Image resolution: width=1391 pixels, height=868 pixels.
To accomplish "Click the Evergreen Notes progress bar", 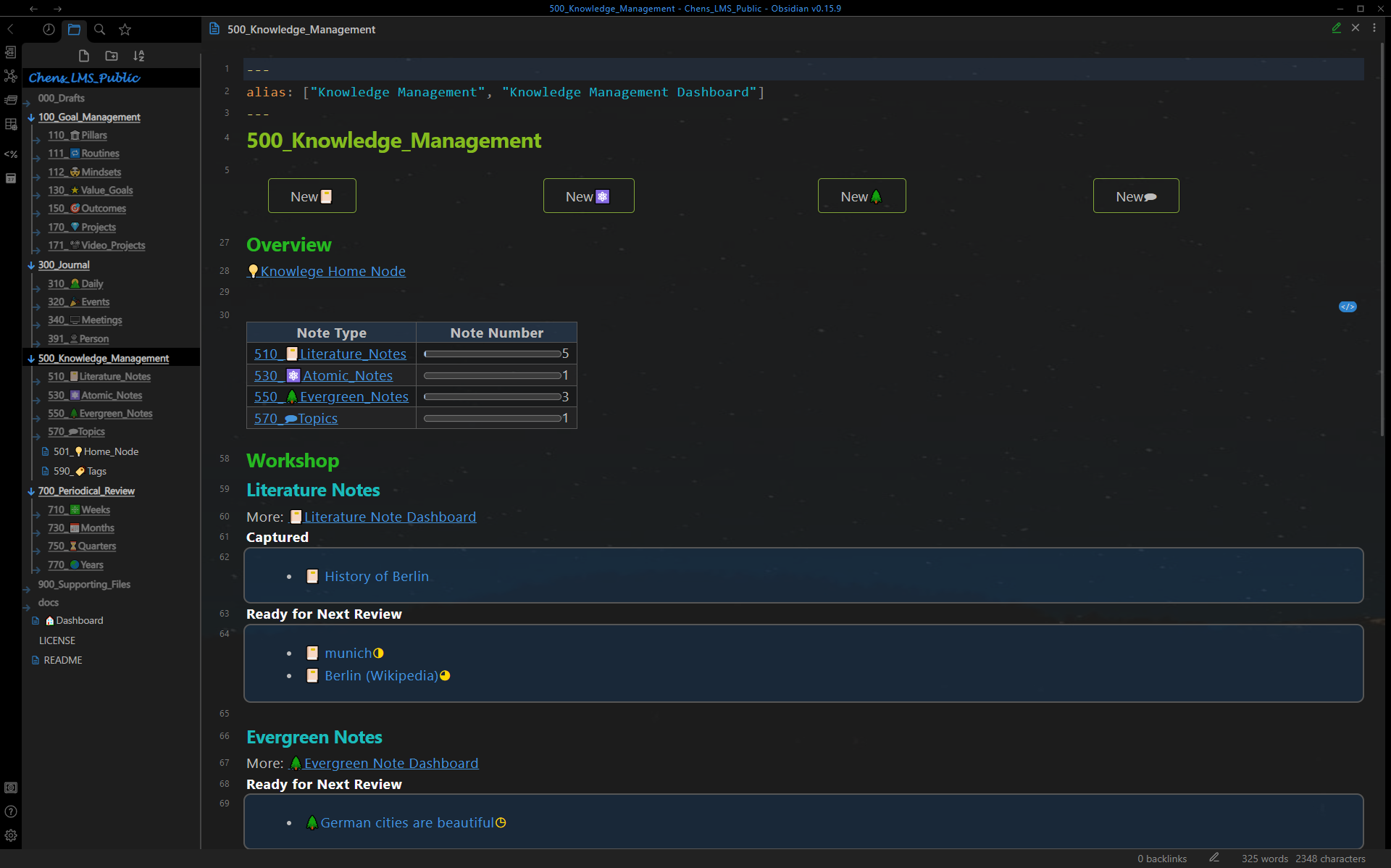I will [493, 397].
